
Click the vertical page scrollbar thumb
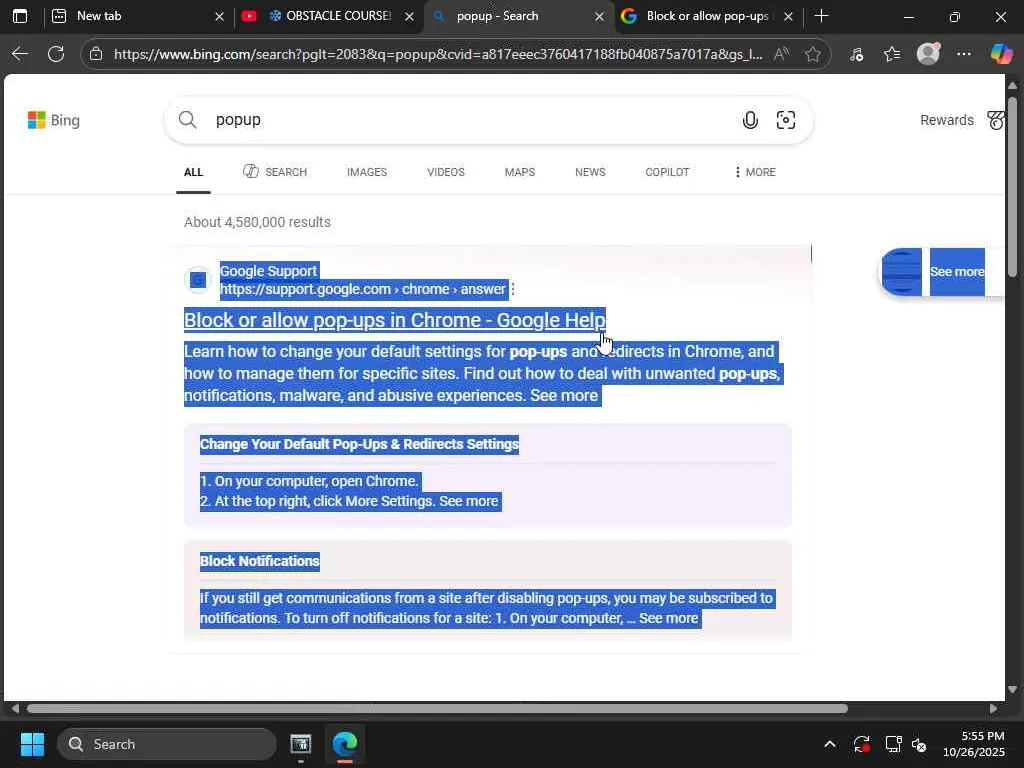tap(1012, 186)
